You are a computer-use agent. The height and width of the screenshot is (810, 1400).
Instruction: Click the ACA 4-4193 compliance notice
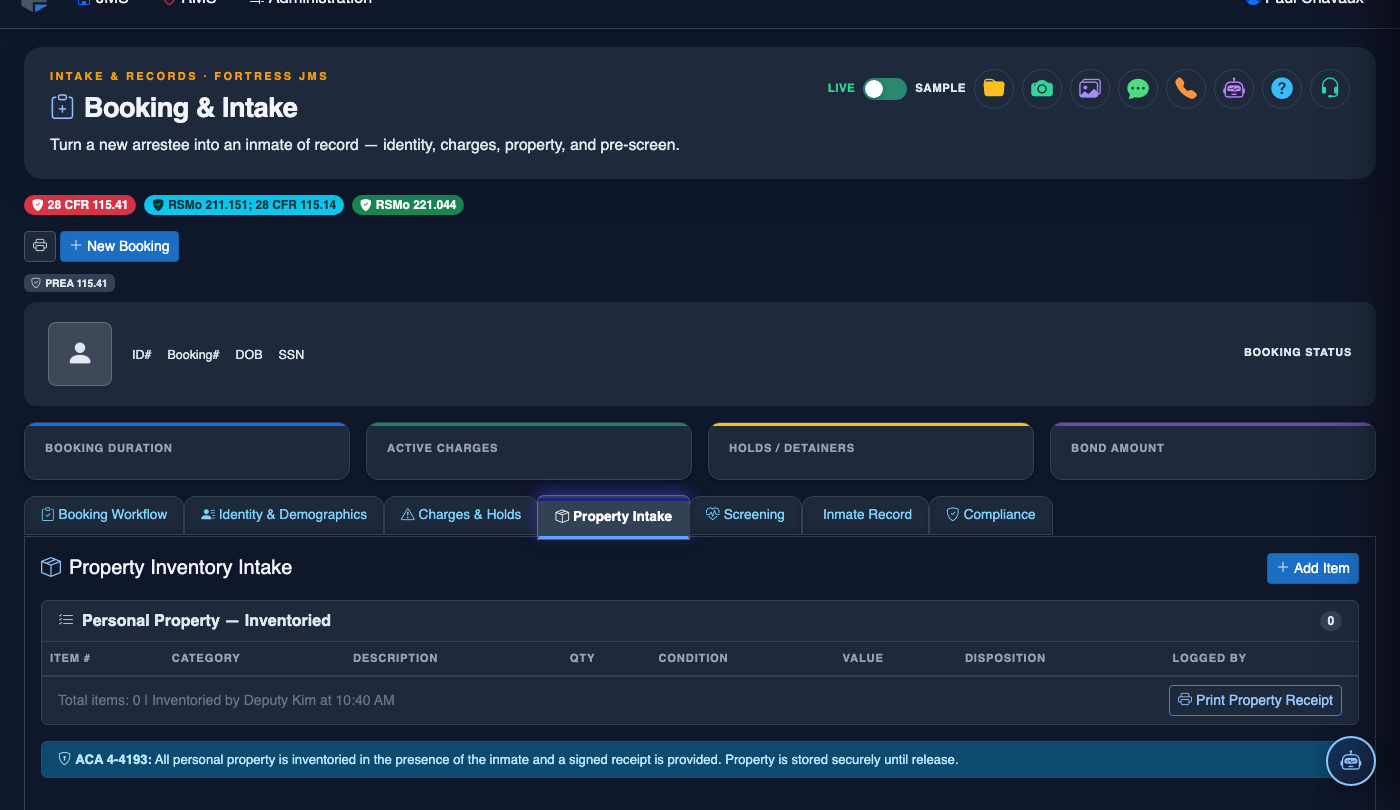[x=700, y=760]
